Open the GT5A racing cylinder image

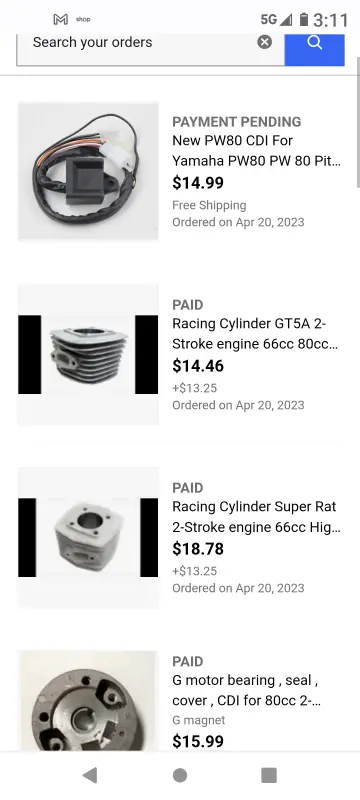tap(88, 355)
